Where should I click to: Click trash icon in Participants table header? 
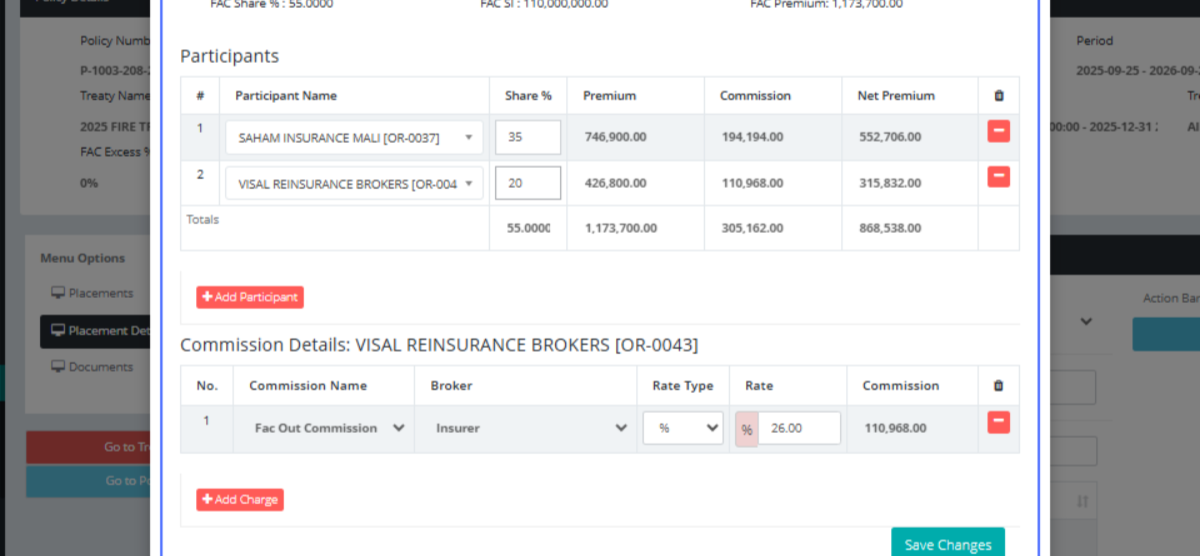(998, 96)
